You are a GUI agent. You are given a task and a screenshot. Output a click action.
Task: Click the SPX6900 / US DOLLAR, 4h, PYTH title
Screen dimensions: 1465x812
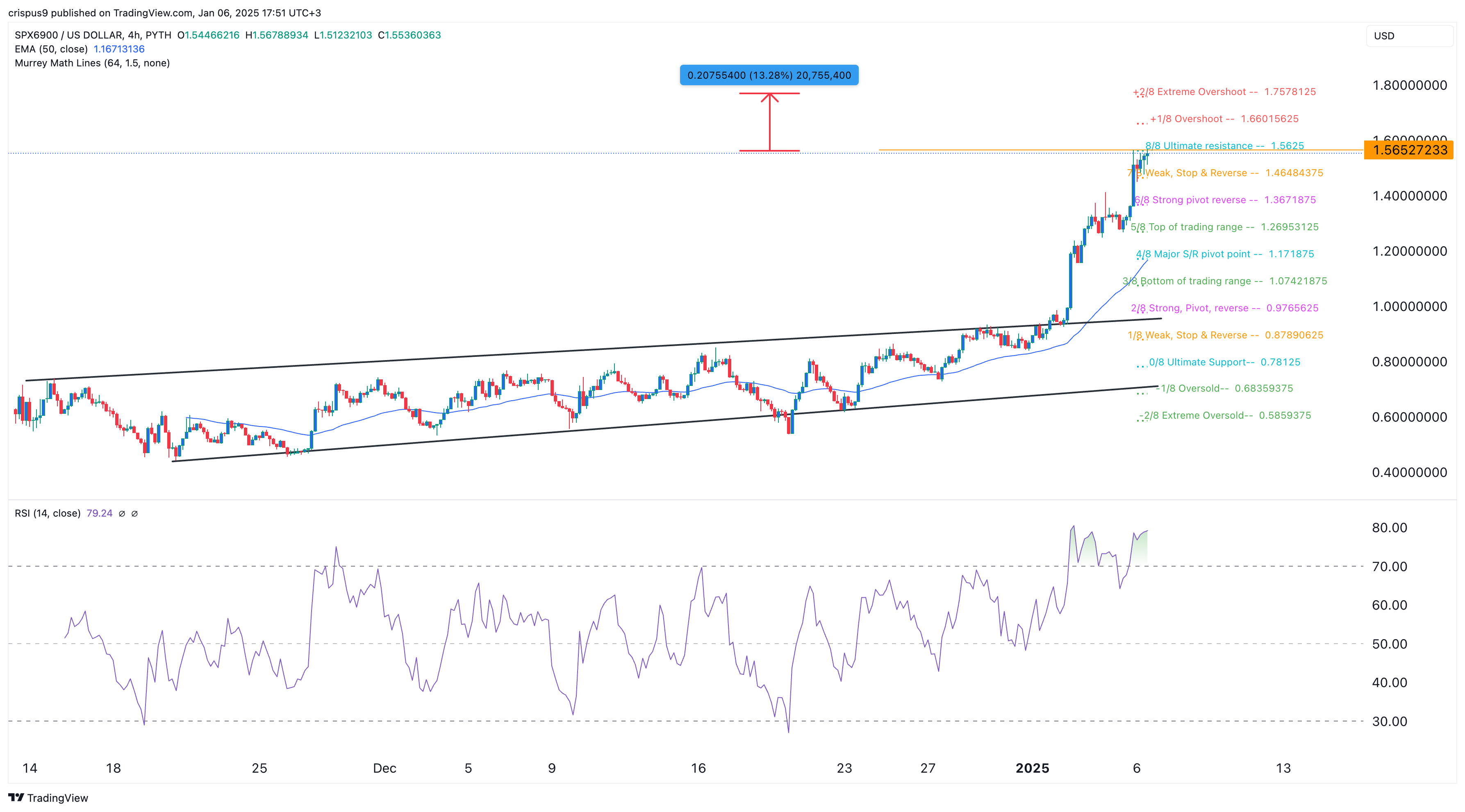point(93,35)
